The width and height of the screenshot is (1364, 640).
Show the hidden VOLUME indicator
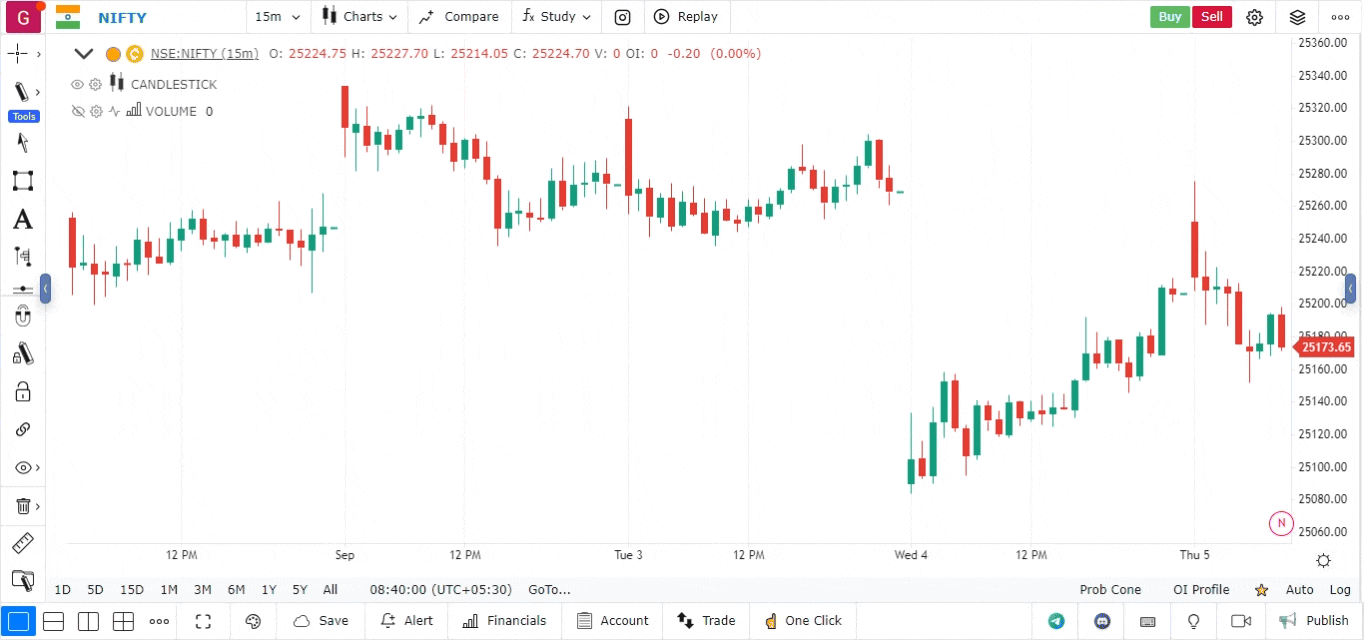tap(77, 112)
